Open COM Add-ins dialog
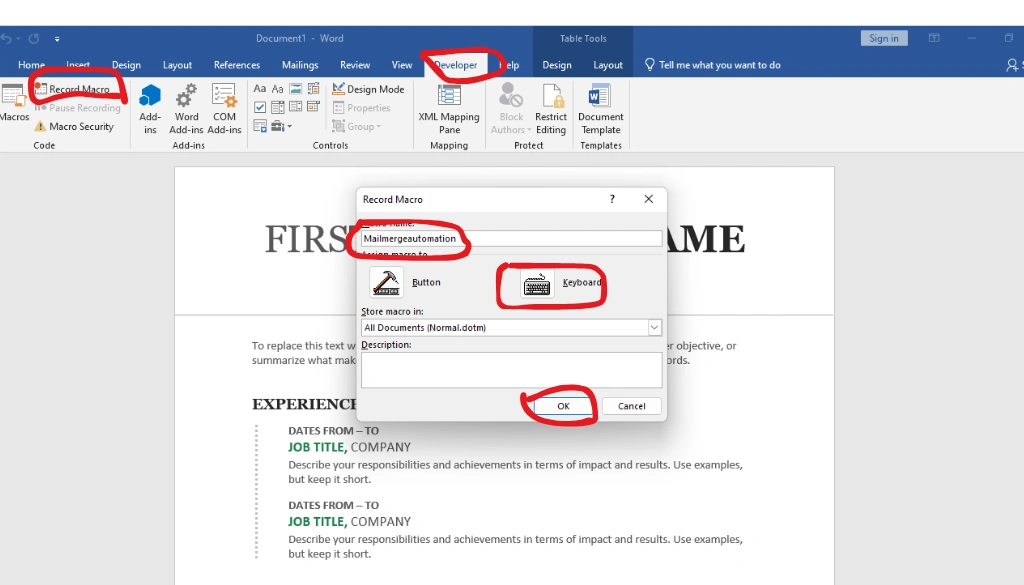Viewport: 1024px width, 585px height. 224,108
